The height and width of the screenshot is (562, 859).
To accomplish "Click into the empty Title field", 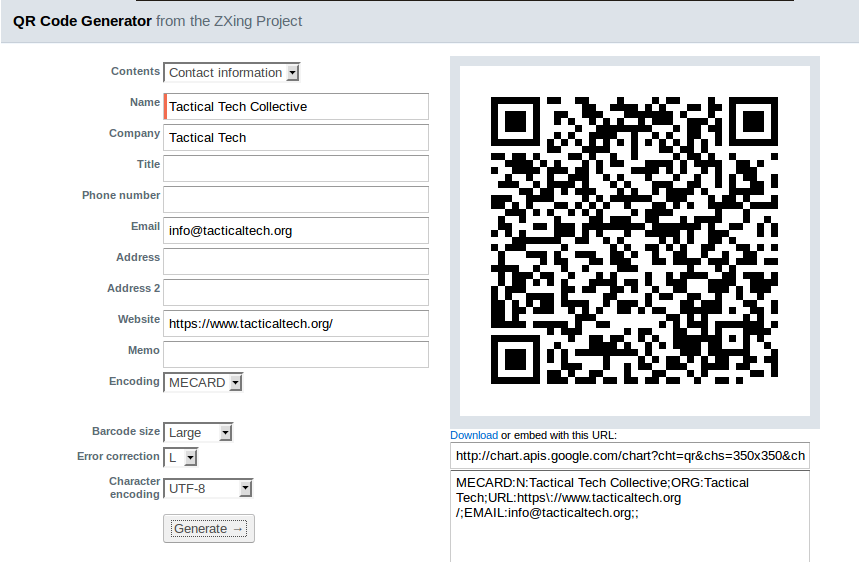I will (296, 169).
